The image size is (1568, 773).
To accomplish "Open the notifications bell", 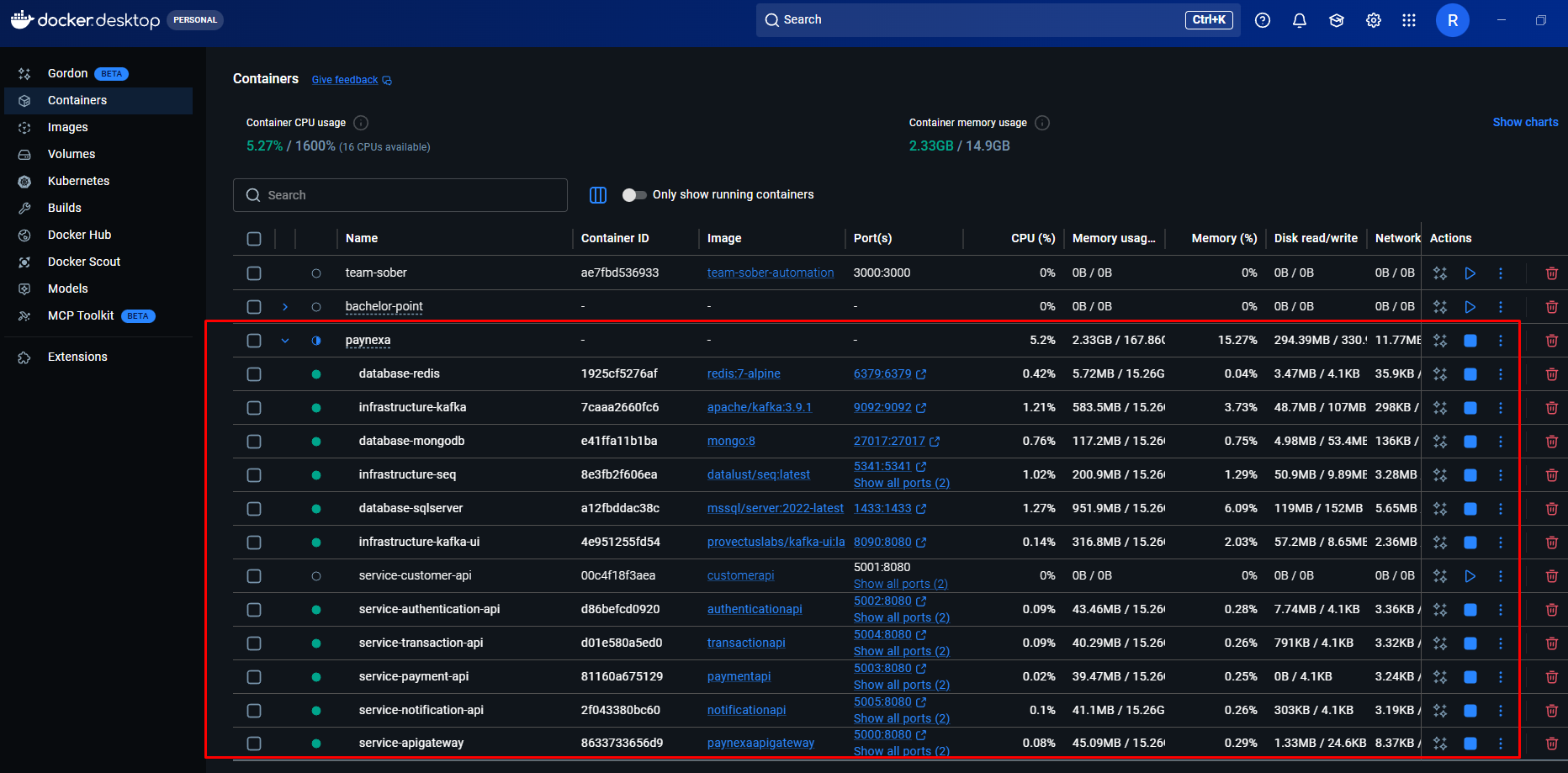I will tap(1299, 20).
